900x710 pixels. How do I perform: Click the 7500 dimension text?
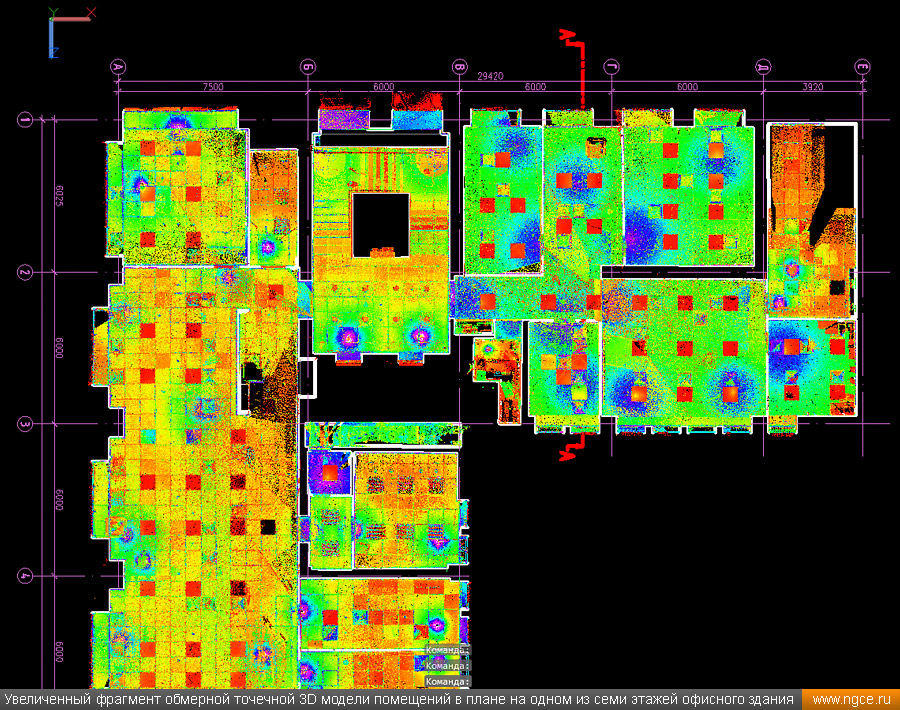point(212,87)
